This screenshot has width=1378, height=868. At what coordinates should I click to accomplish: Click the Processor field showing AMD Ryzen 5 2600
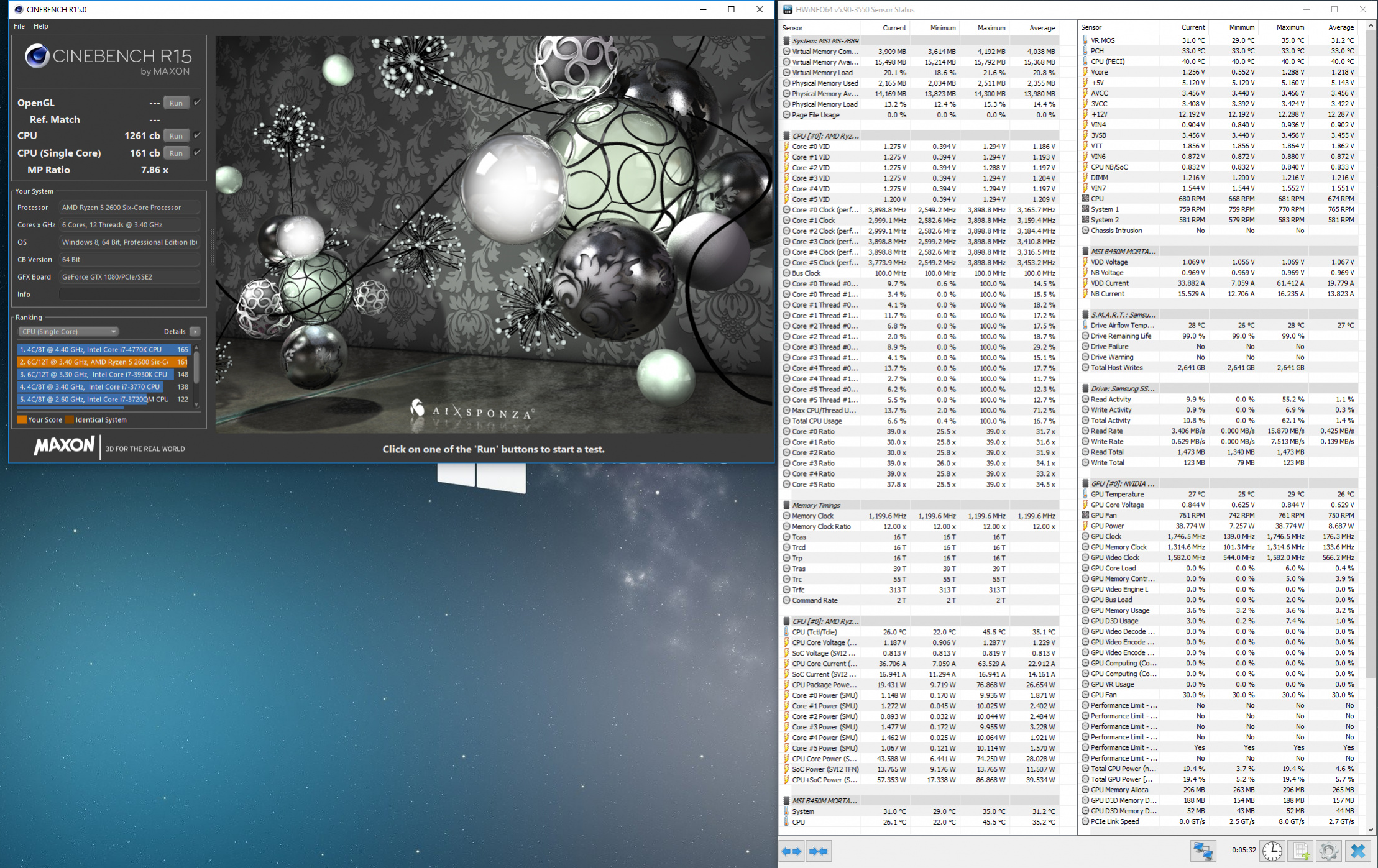(129, 208)
